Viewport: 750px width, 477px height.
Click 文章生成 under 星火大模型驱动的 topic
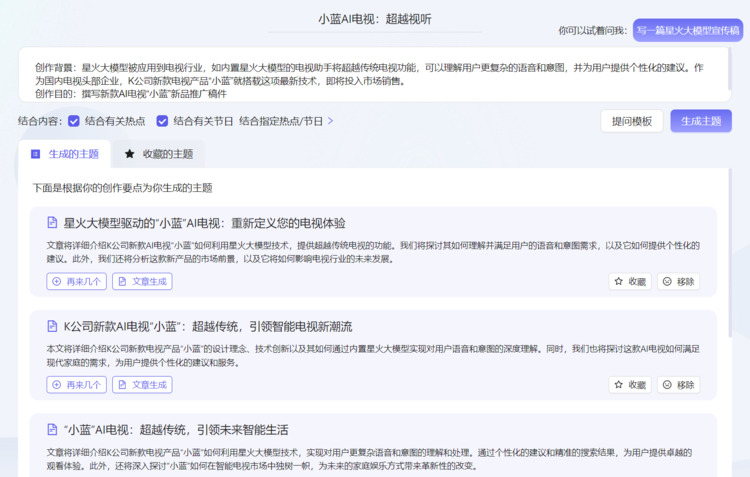point(142,281)
